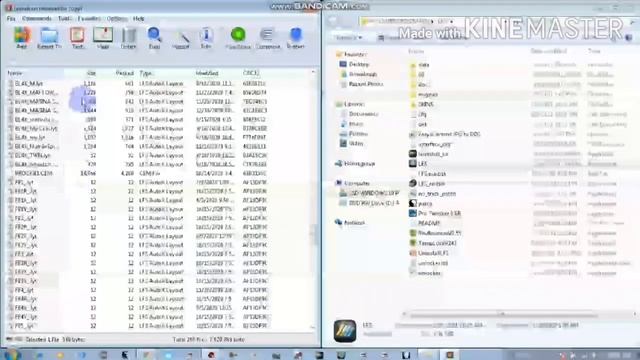Run the green VirusScan toolbar icon
Screen dimensions: 640x360
click(238, 38)
